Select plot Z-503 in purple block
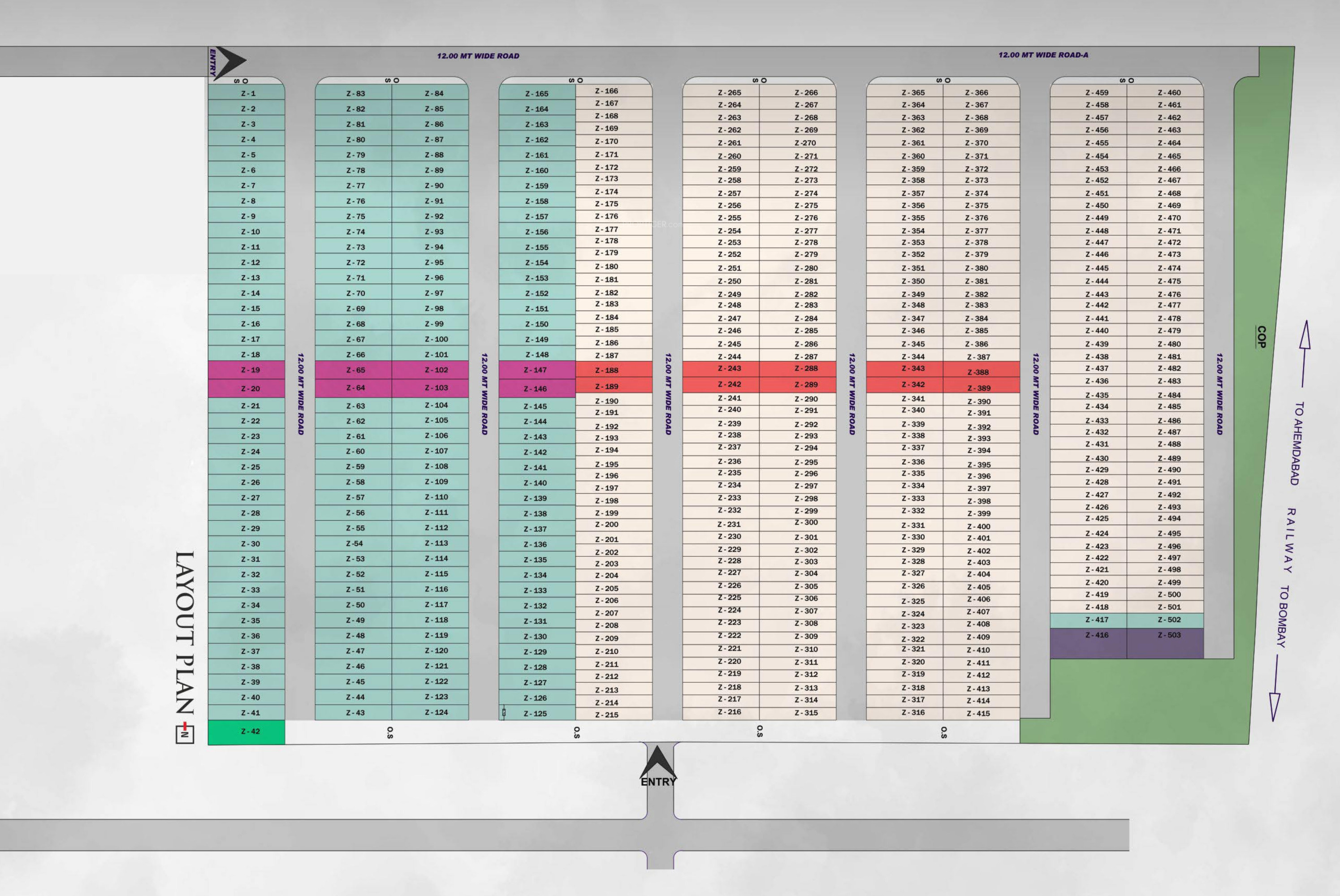Image resolution: width=1340 pixels, height=896 pixels. (1165, 643)
